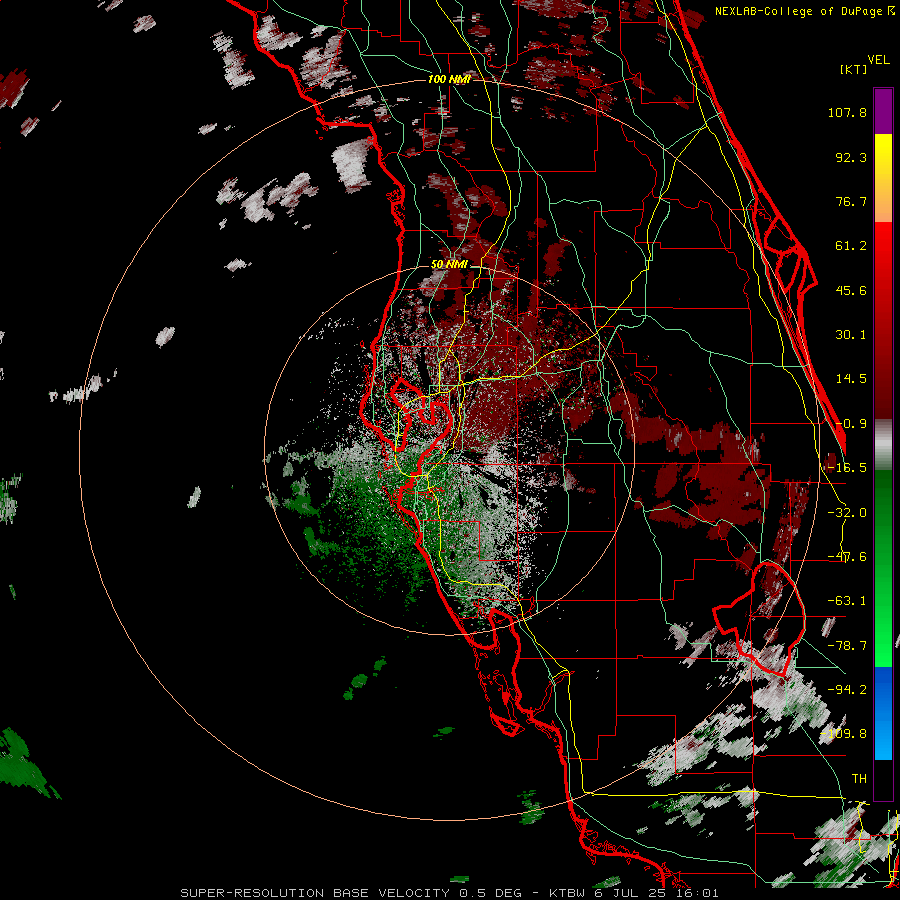Click the 76.7 velocity scale value
This screenshot has width=900, height=900.
click(x=851, y=201)
